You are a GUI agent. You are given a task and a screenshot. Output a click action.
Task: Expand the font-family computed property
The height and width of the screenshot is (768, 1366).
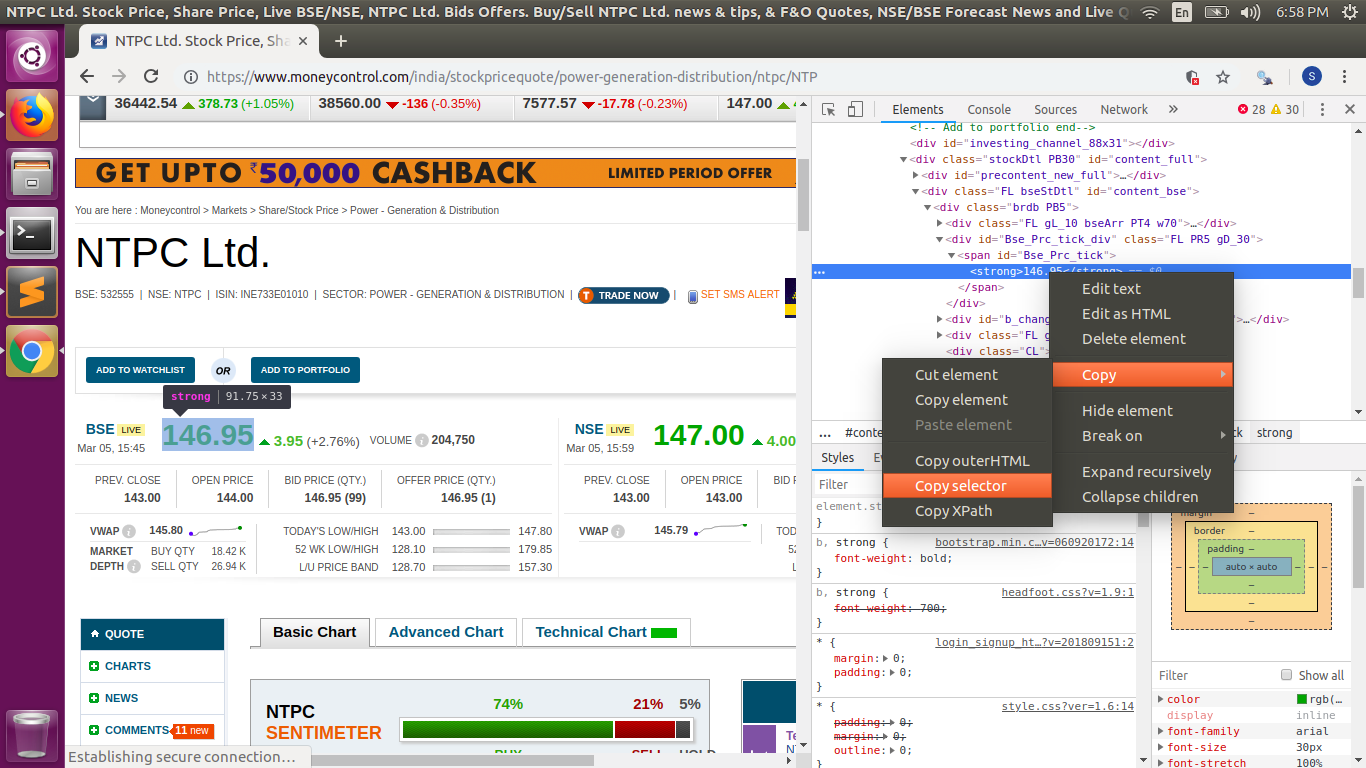[1161, 731]
